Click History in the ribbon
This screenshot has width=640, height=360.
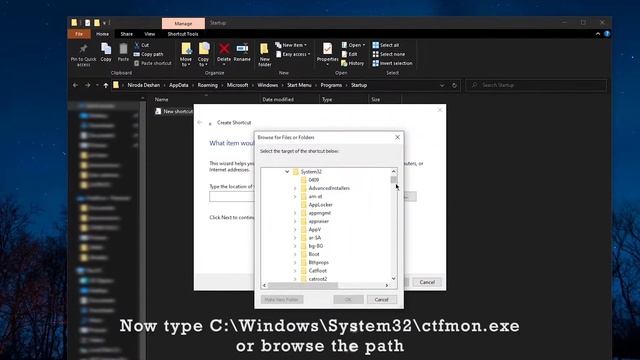point(352,63)
